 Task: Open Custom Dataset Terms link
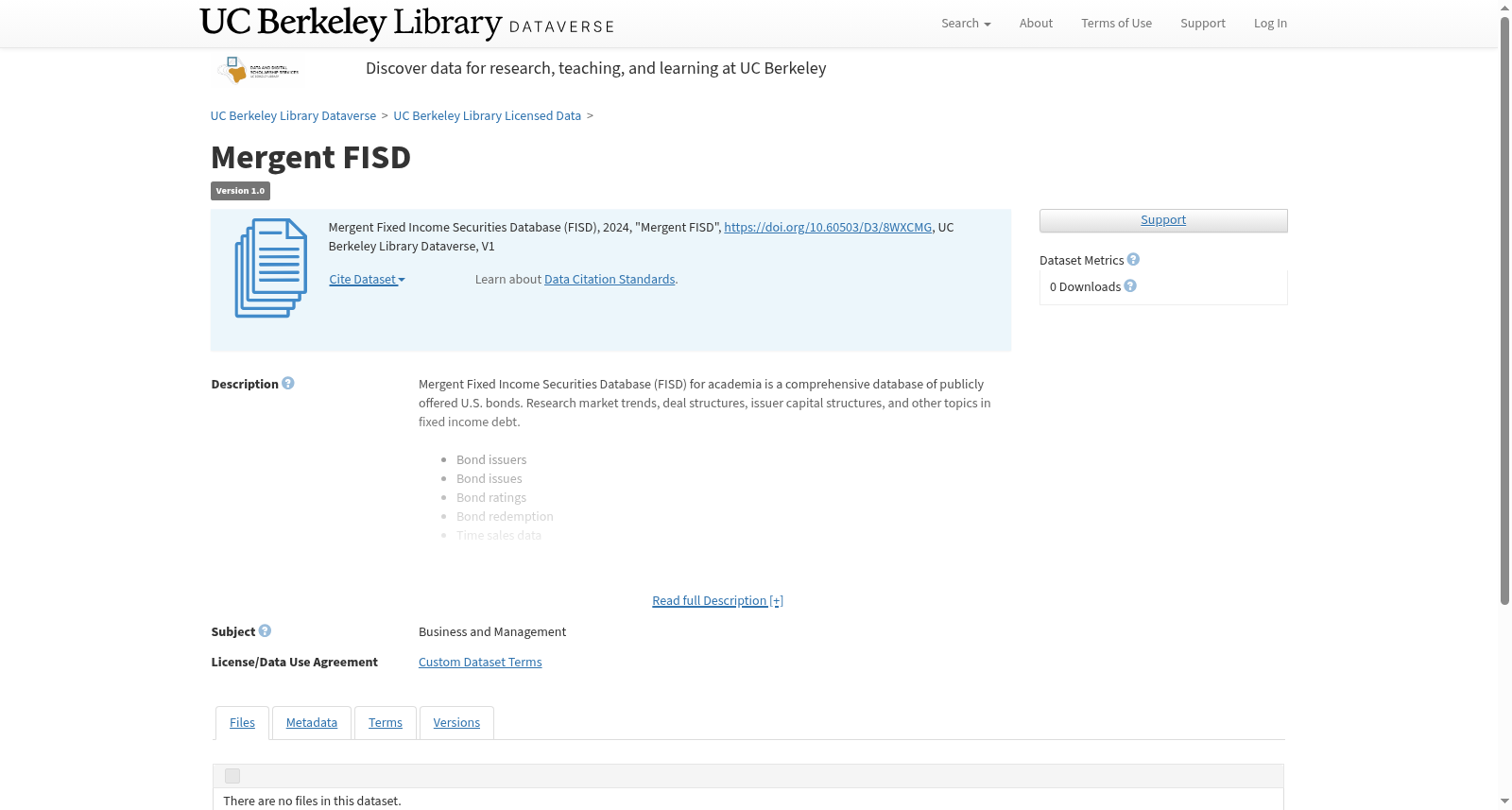point(480,663)
